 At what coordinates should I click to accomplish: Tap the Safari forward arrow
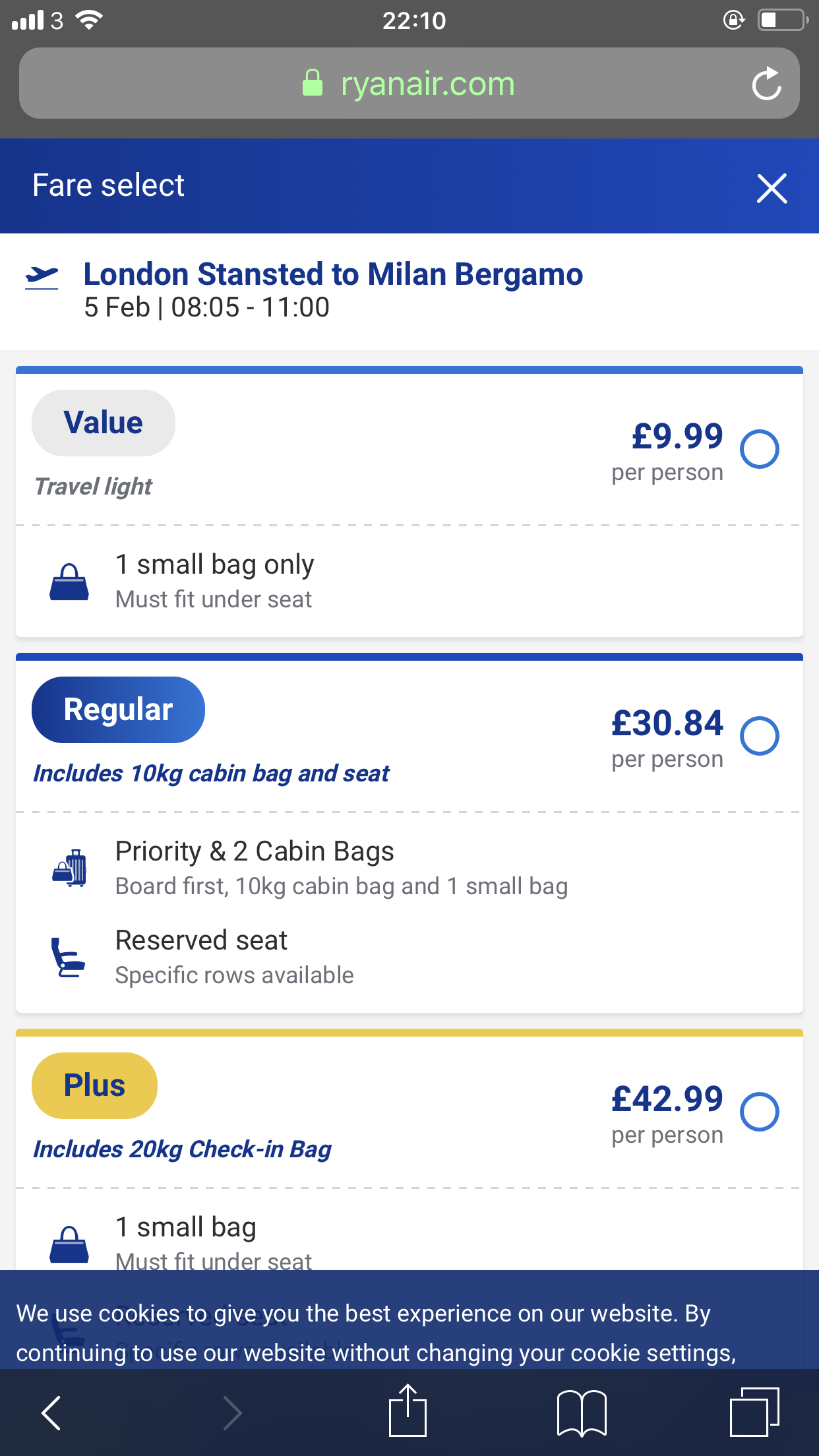232,1412
